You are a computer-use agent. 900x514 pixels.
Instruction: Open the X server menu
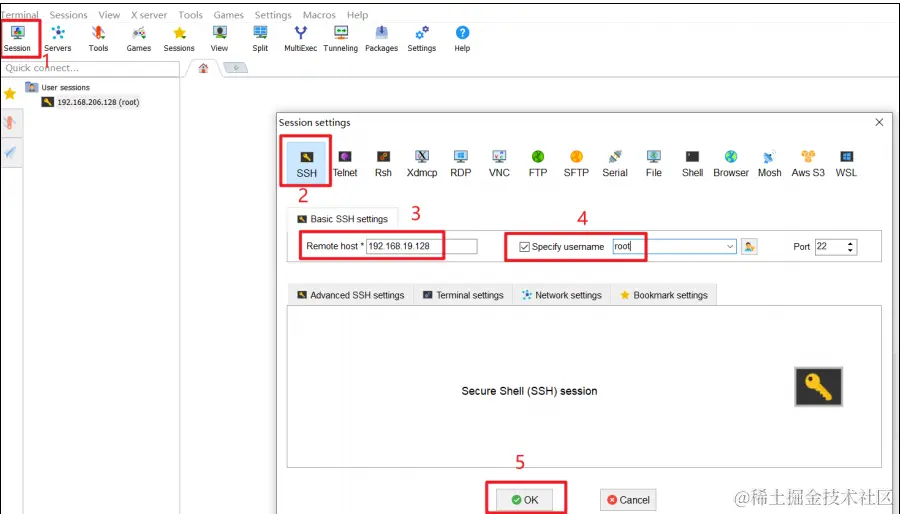click(x=149, y=15)
